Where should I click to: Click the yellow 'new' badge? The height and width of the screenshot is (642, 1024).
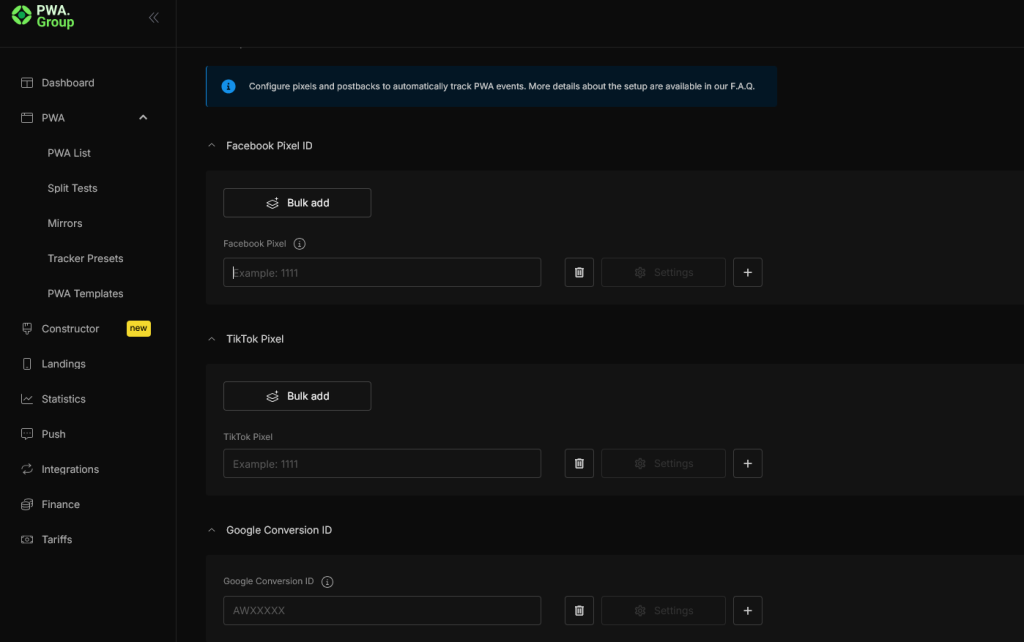coord(138,329)
